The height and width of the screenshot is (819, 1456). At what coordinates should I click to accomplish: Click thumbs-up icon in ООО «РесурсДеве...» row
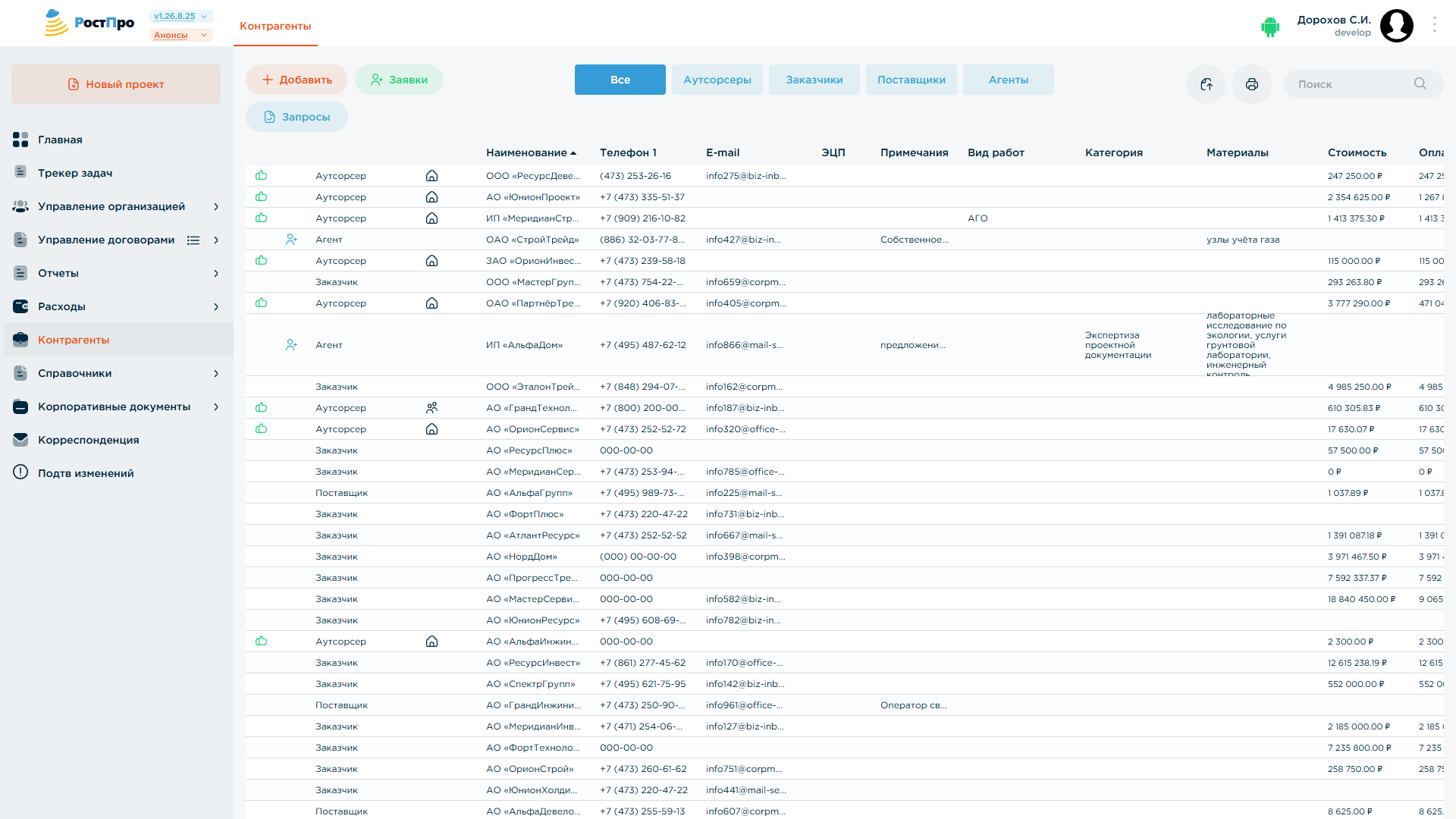262,175
